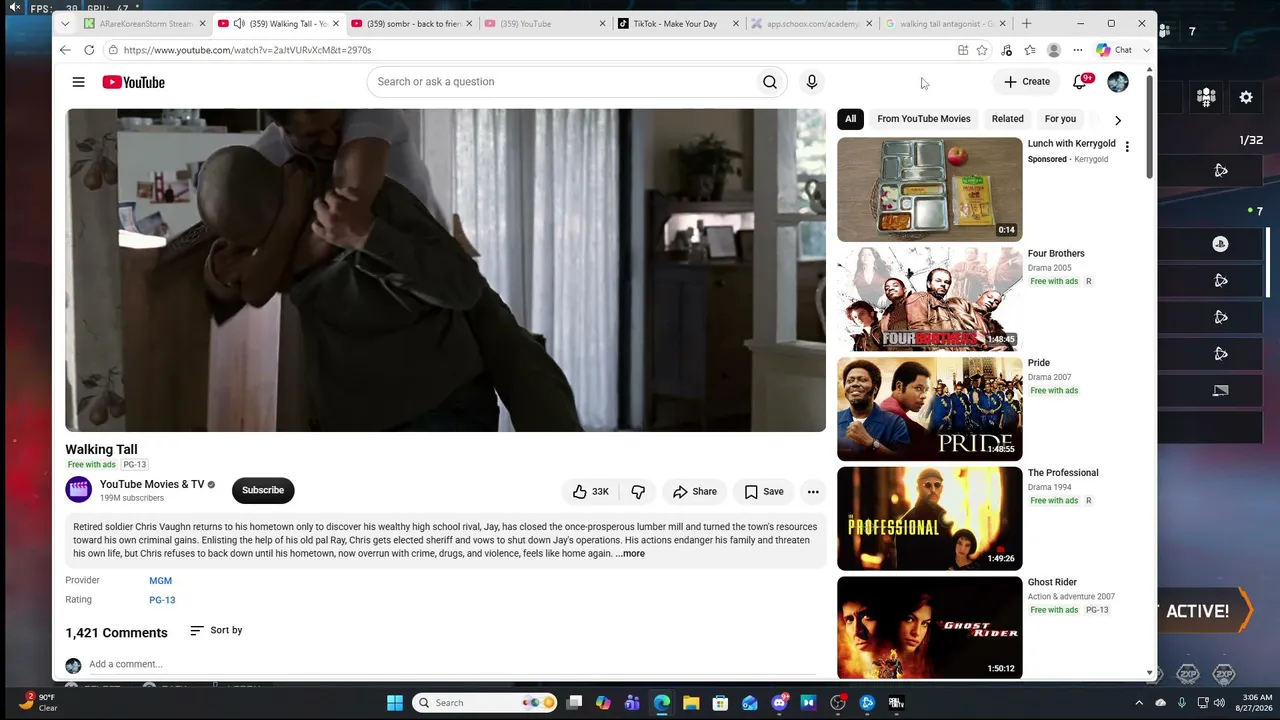1280x720 pixels.
Task: Open the browser profile icon
Action: point(1053,50)
